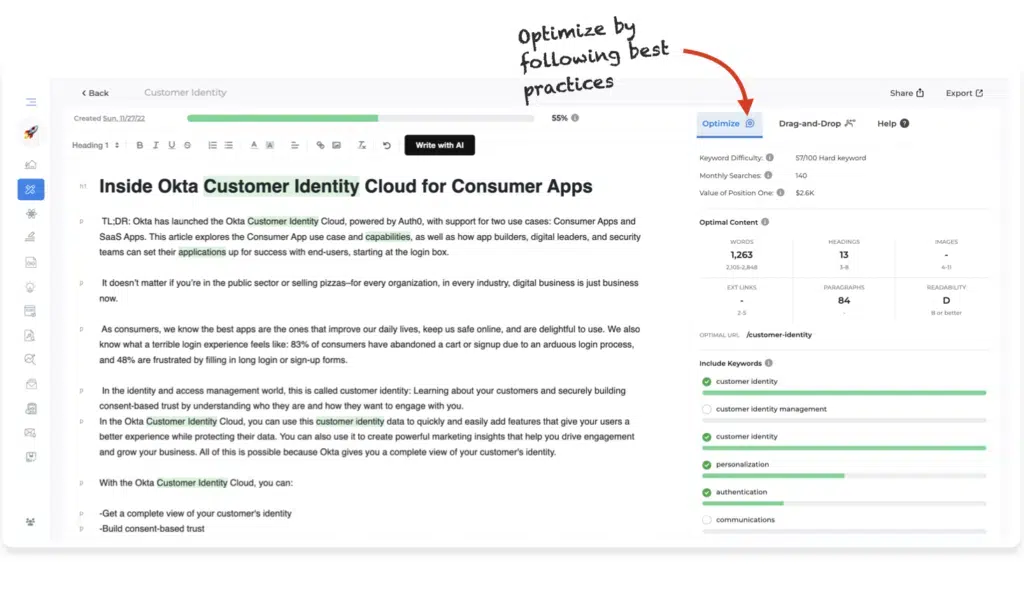Insert a link using the link icon
Image resolution: width=1024 pixels, height=592 pixels.
tap(320, 145)
